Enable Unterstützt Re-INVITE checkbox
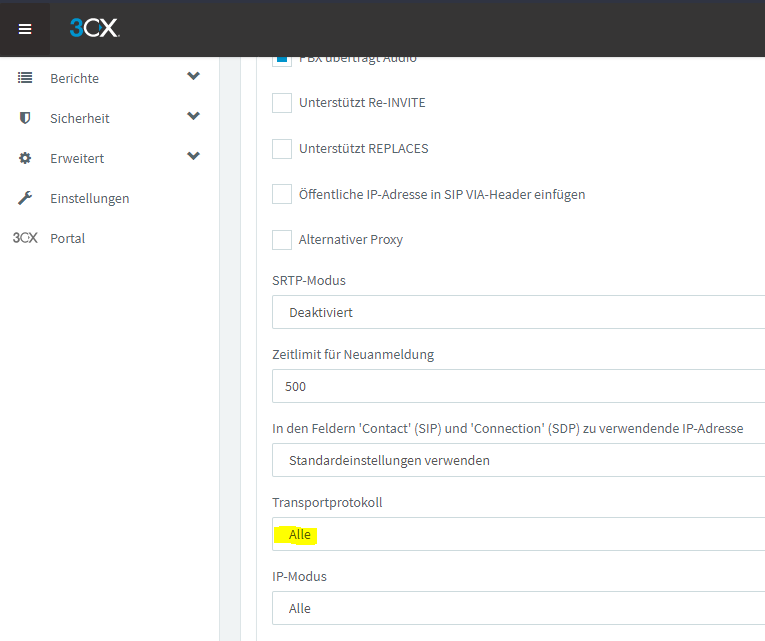Screen dimensions: 765x641 [x=282, y=103]
